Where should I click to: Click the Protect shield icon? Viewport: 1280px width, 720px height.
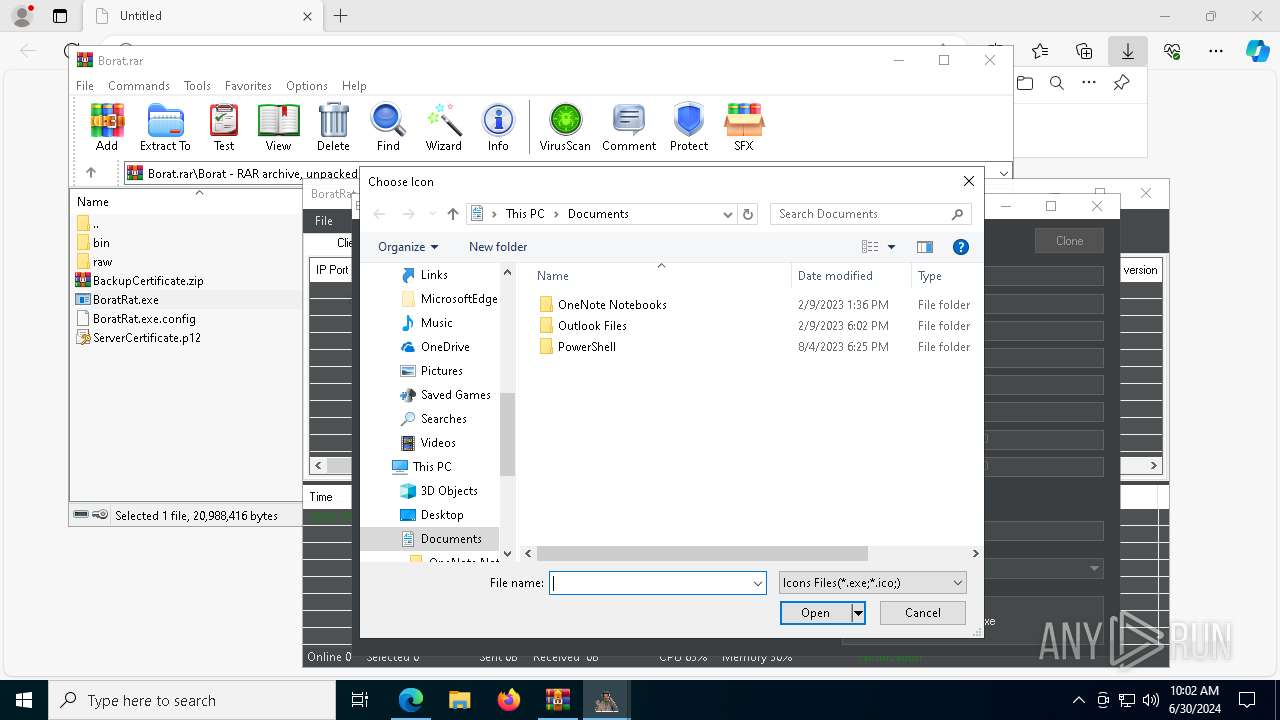pyautogui.click(x=689, y=127)
